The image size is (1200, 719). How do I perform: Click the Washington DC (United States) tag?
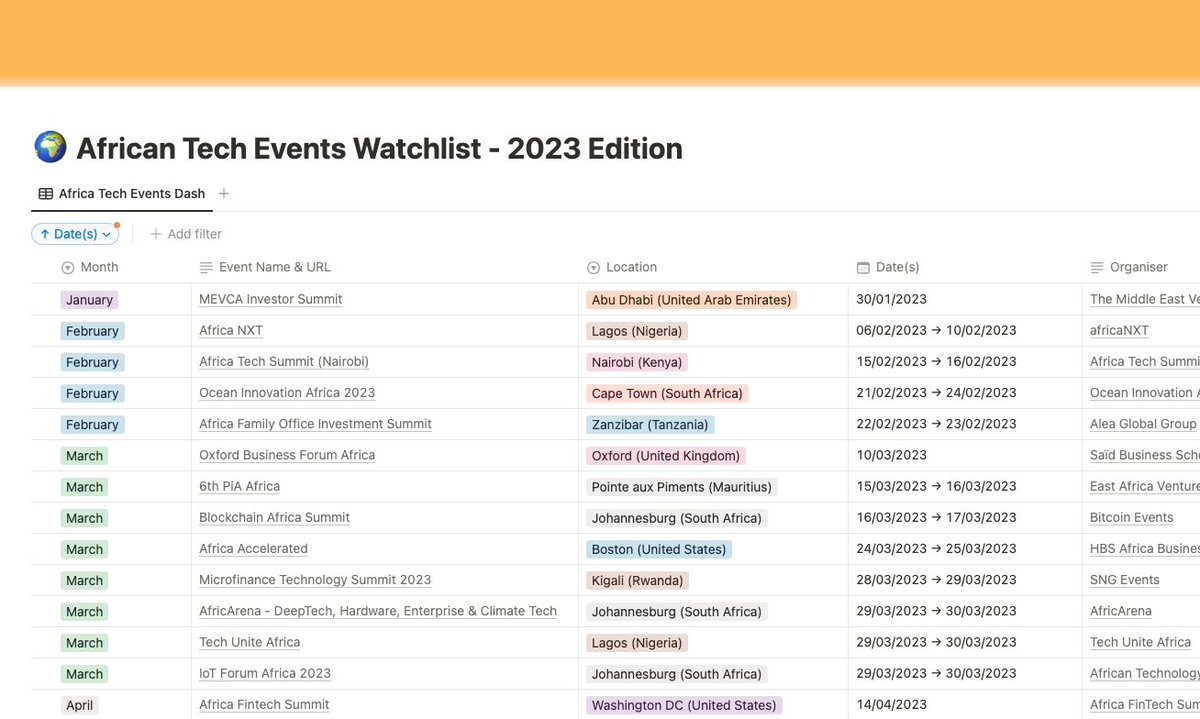pyautogui.click(x=684, y=705)
